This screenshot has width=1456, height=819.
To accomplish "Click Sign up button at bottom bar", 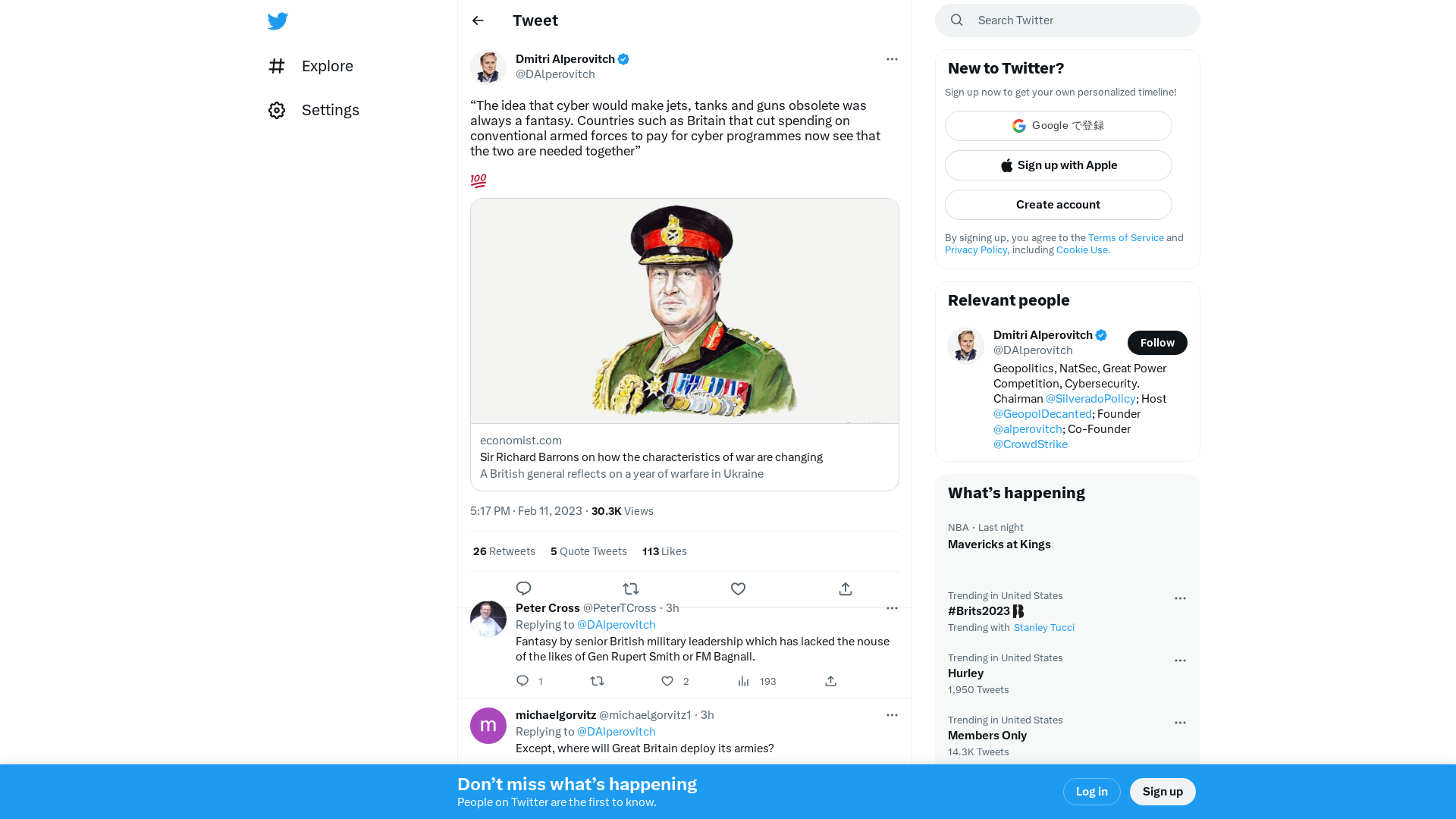I will click(x=1162, y=791).
